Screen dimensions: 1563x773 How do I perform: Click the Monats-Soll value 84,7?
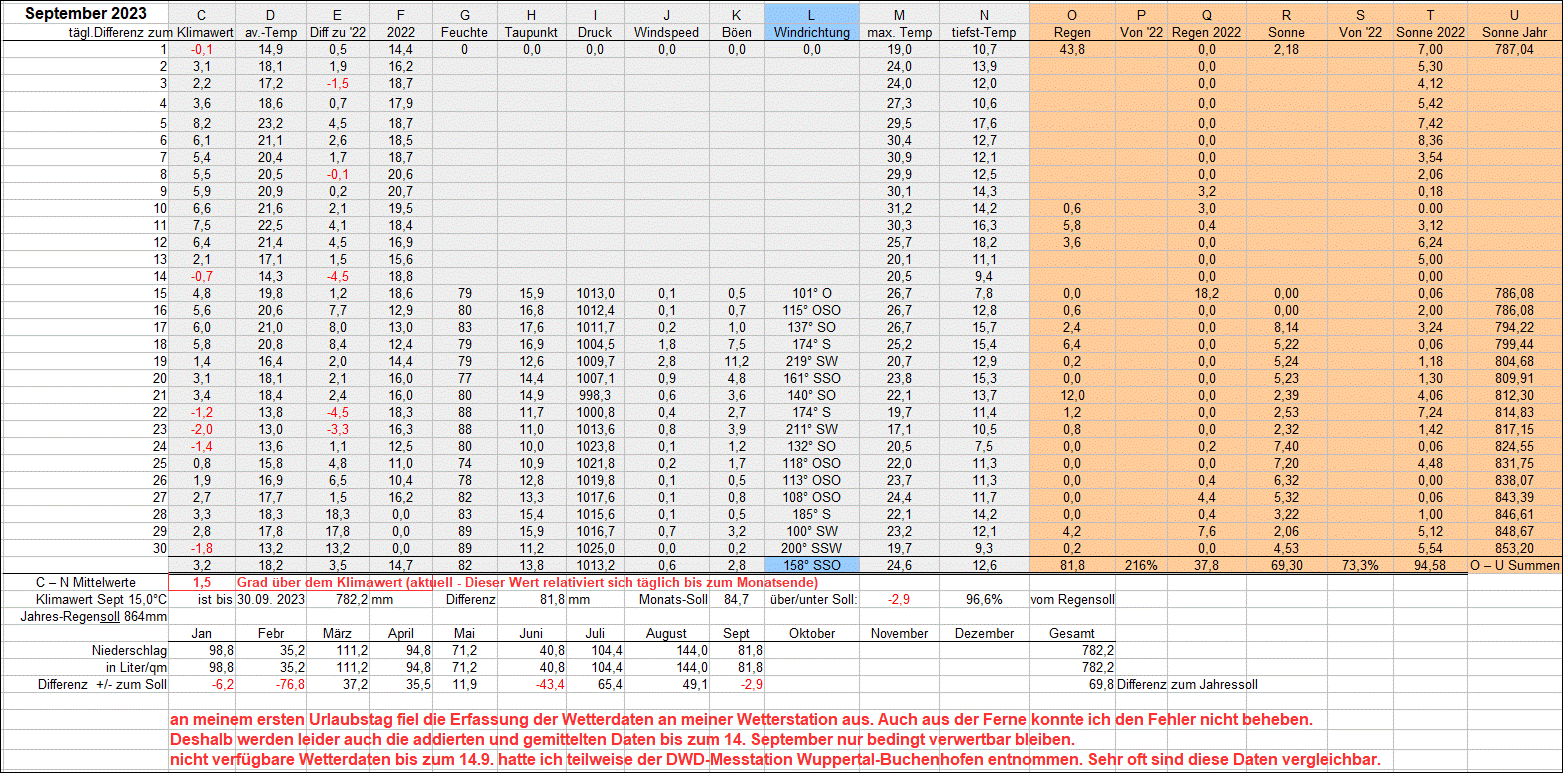(736, 599)
